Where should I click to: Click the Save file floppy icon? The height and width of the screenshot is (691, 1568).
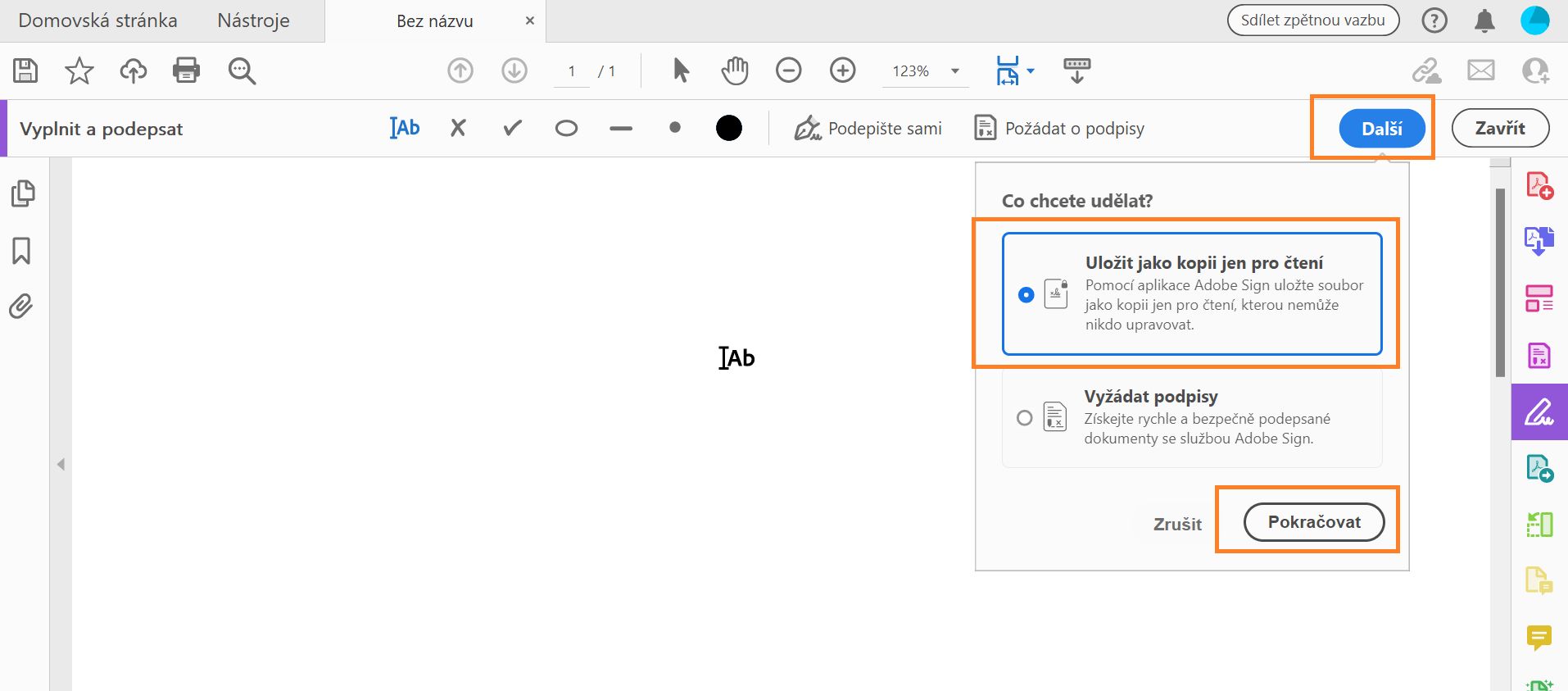coord(25,70)
